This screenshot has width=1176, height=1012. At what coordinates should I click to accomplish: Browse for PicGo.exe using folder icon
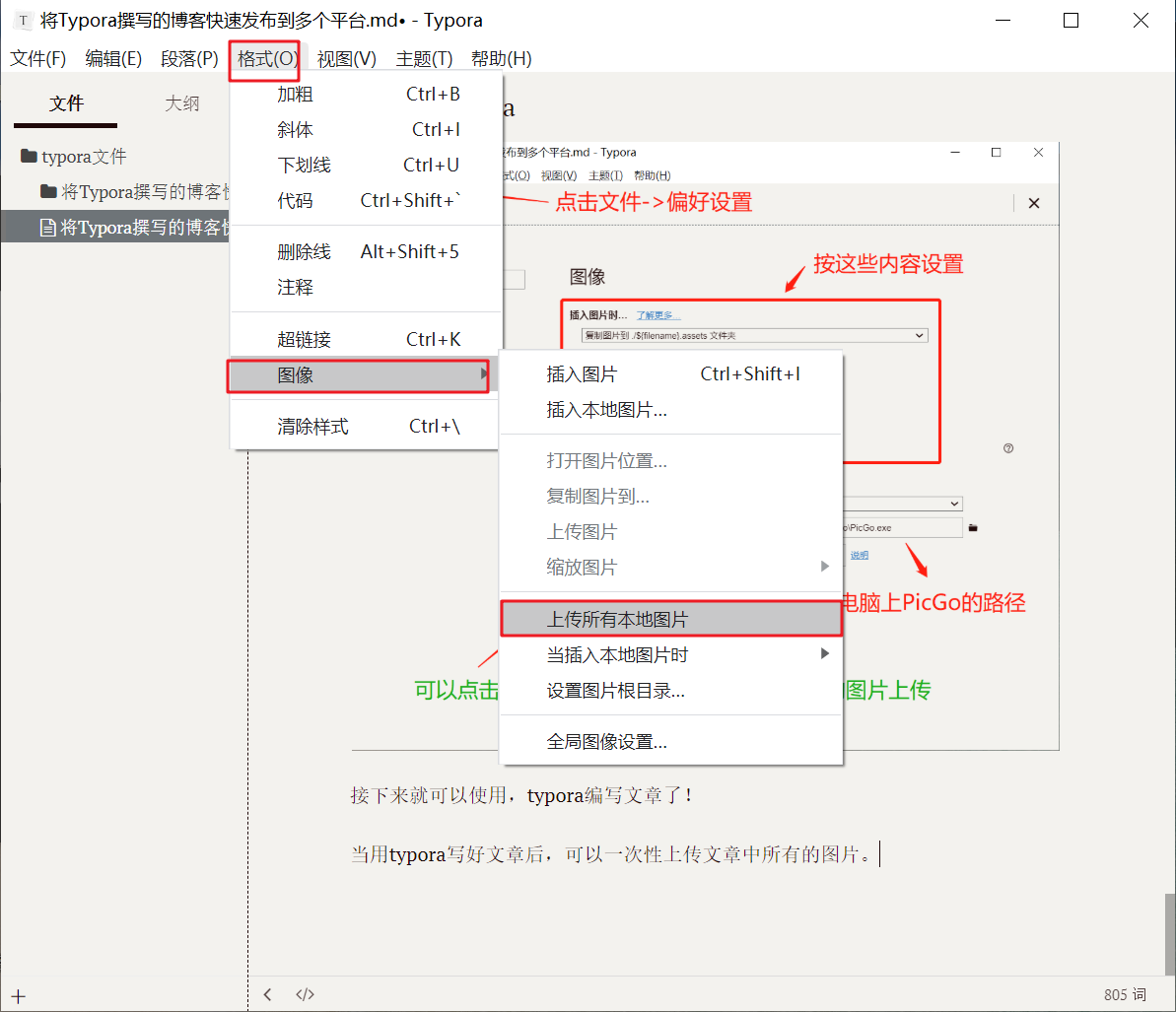click(x=972, y=527)
